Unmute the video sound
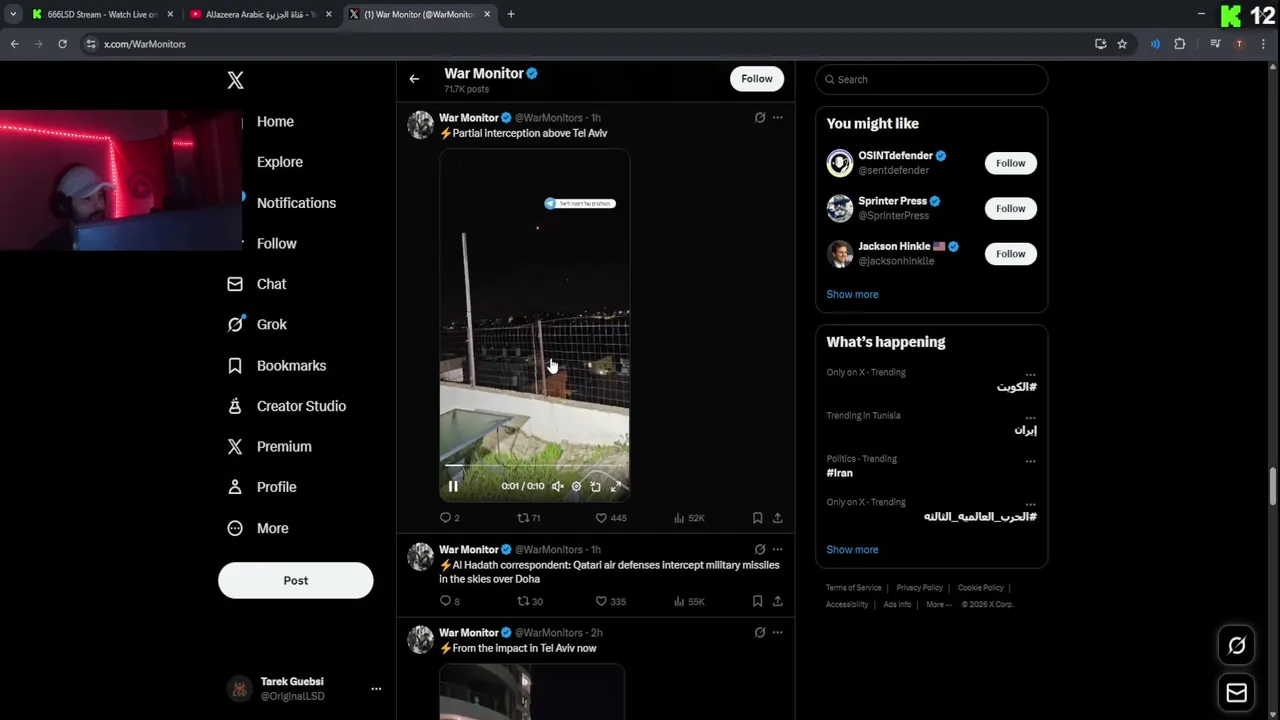Image resolution: width=1280 pixels, height=720 pixels. tap(557, 487)
